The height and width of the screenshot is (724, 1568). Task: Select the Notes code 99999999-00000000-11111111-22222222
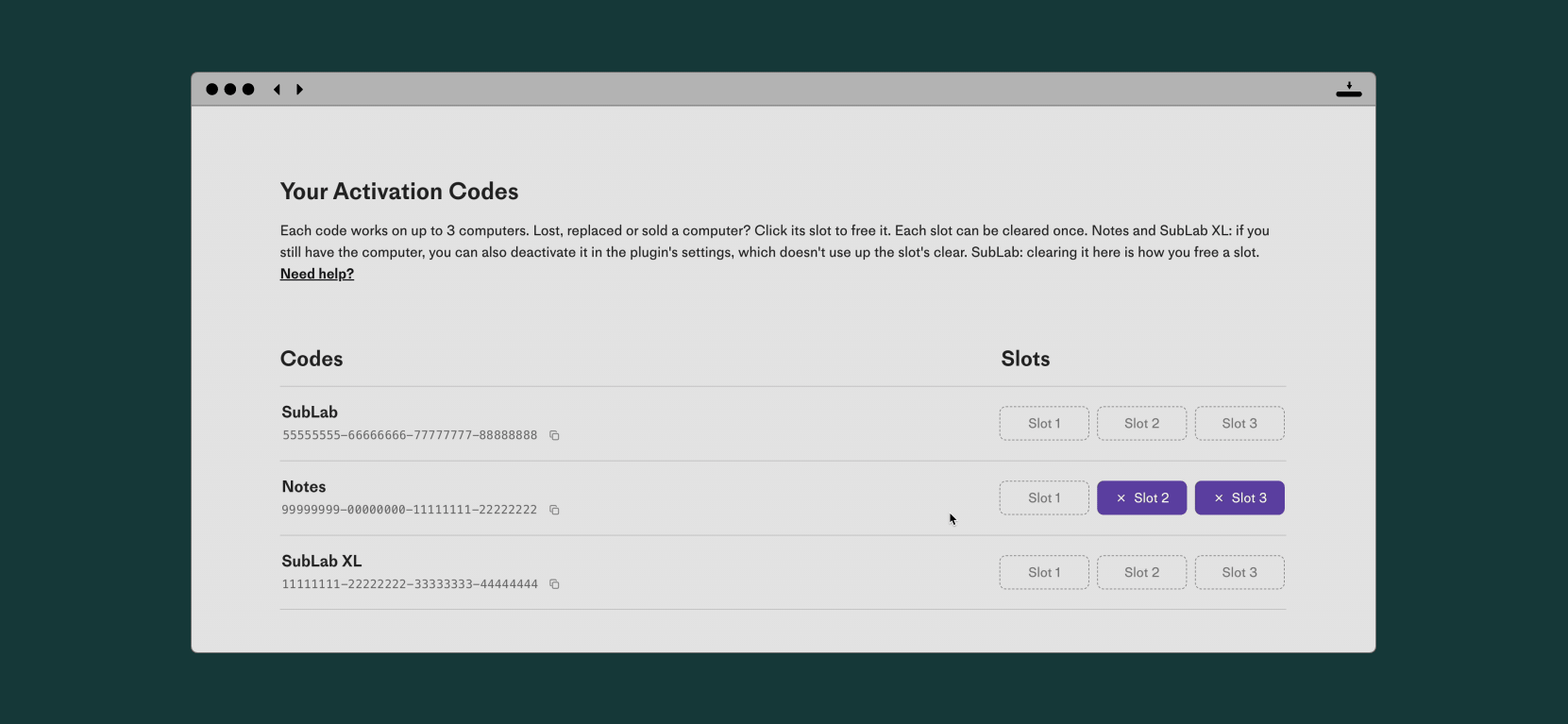point(410,510)
